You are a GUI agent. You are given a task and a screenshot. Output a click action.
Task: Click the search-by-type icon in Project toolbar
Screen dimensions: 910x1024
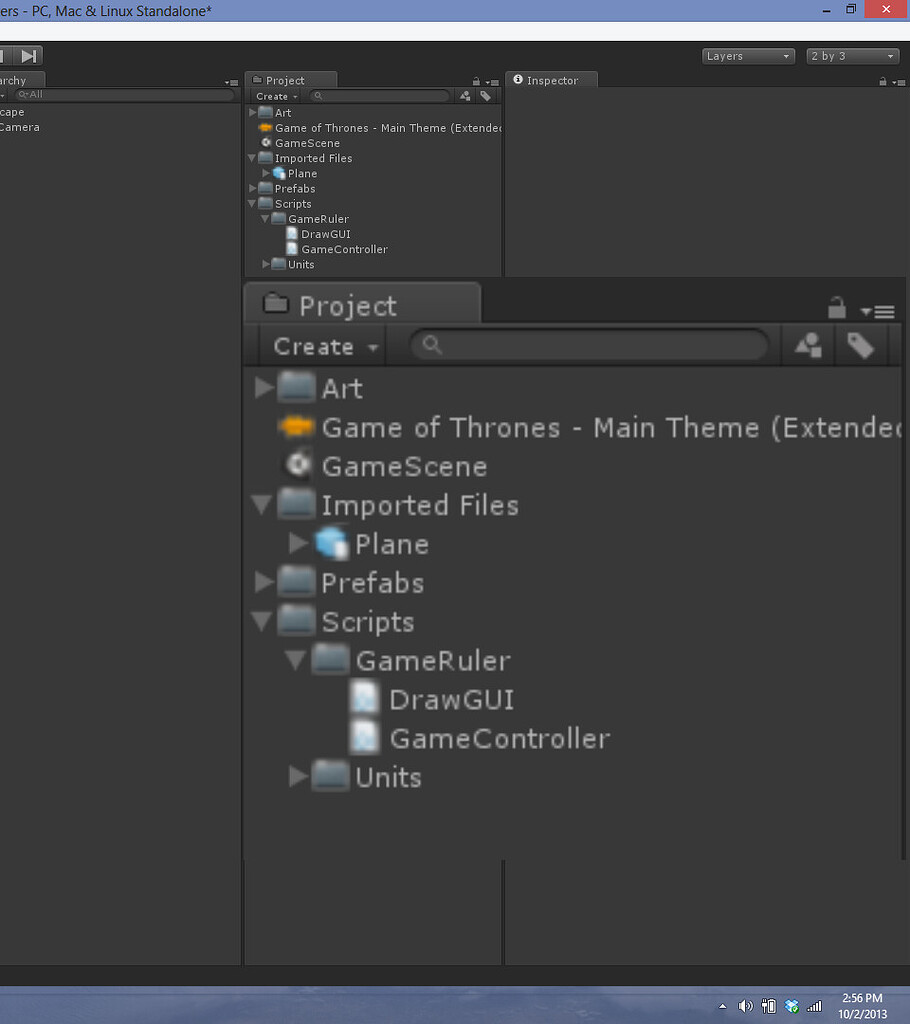(464, 95)
